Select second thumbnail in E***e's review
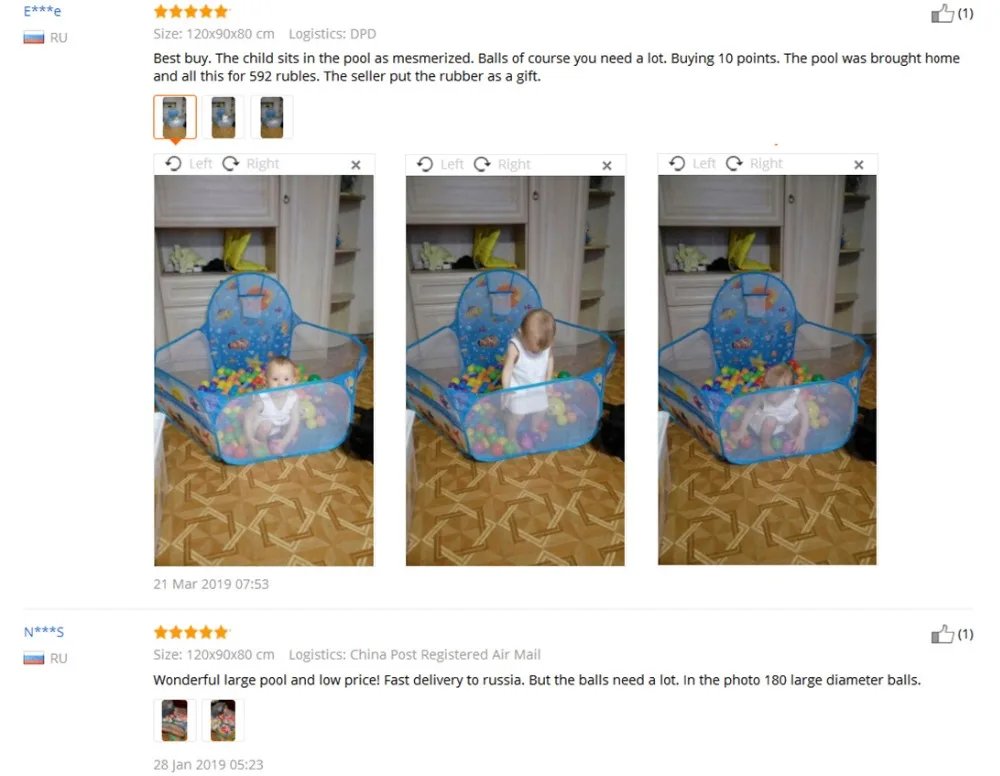This screenshot has height=776, width=1000. 223,117
